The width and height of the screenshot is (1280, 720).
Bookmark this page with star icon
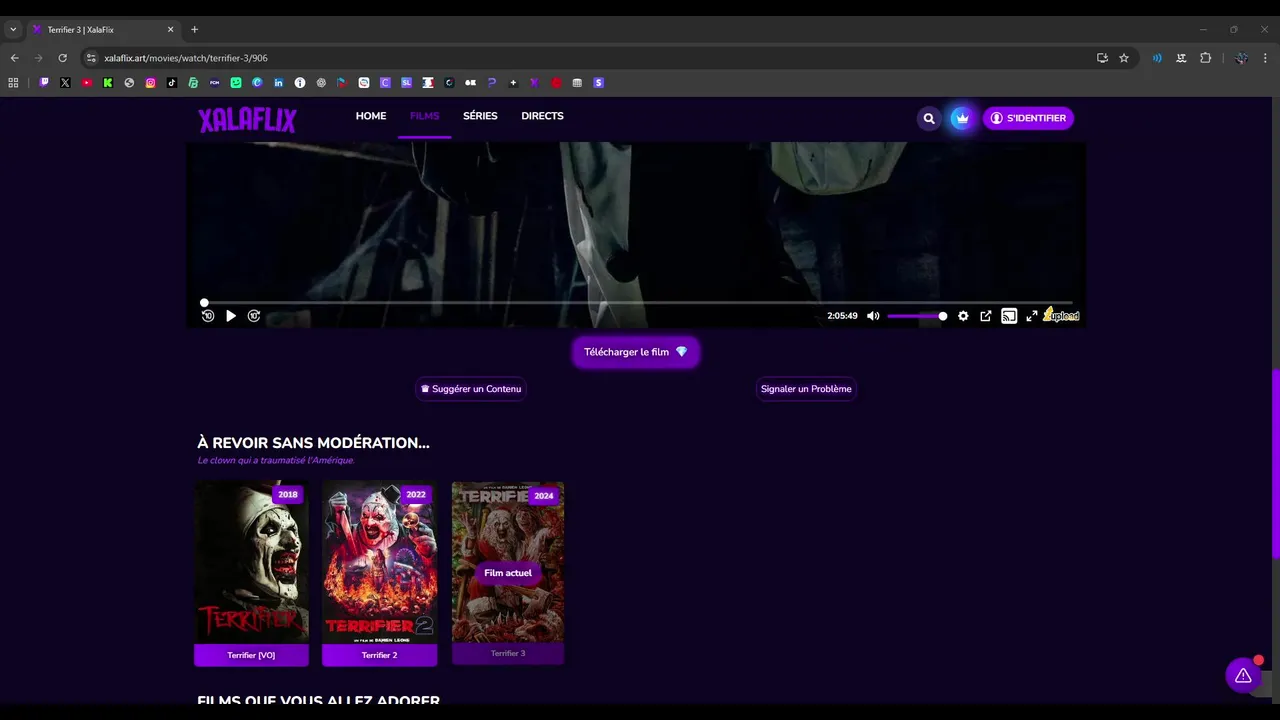tap(1124, 58)
